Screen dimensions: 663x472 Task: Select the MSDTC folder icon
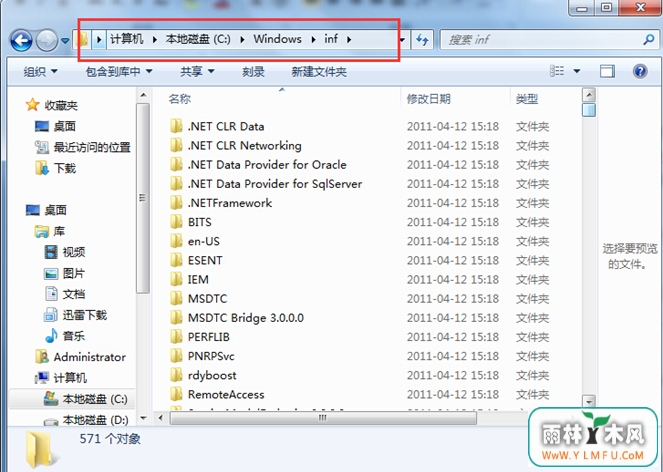[176, 299]
